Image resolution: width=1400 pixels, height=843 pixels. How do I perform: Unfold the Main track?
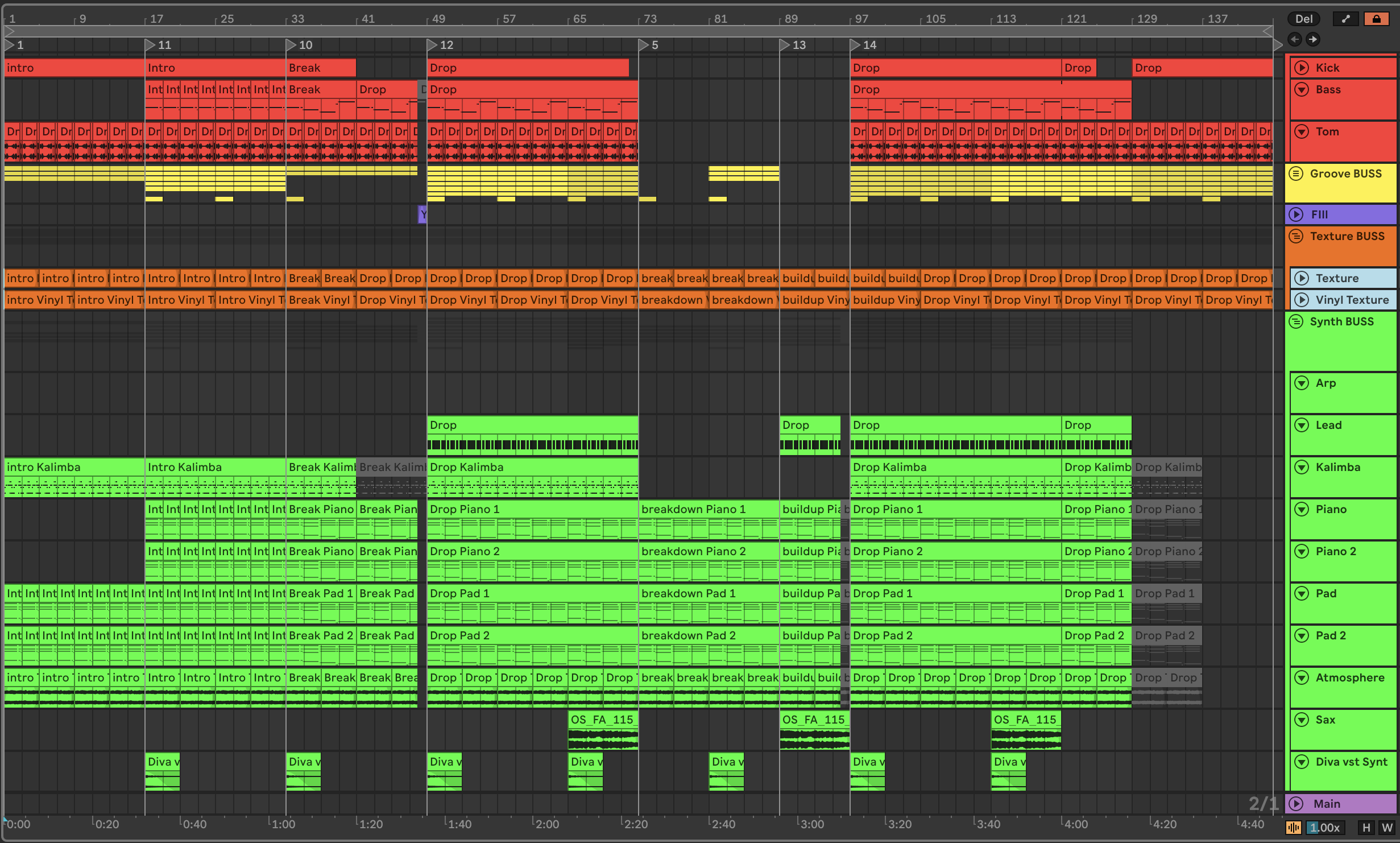tap(1296, 804)
